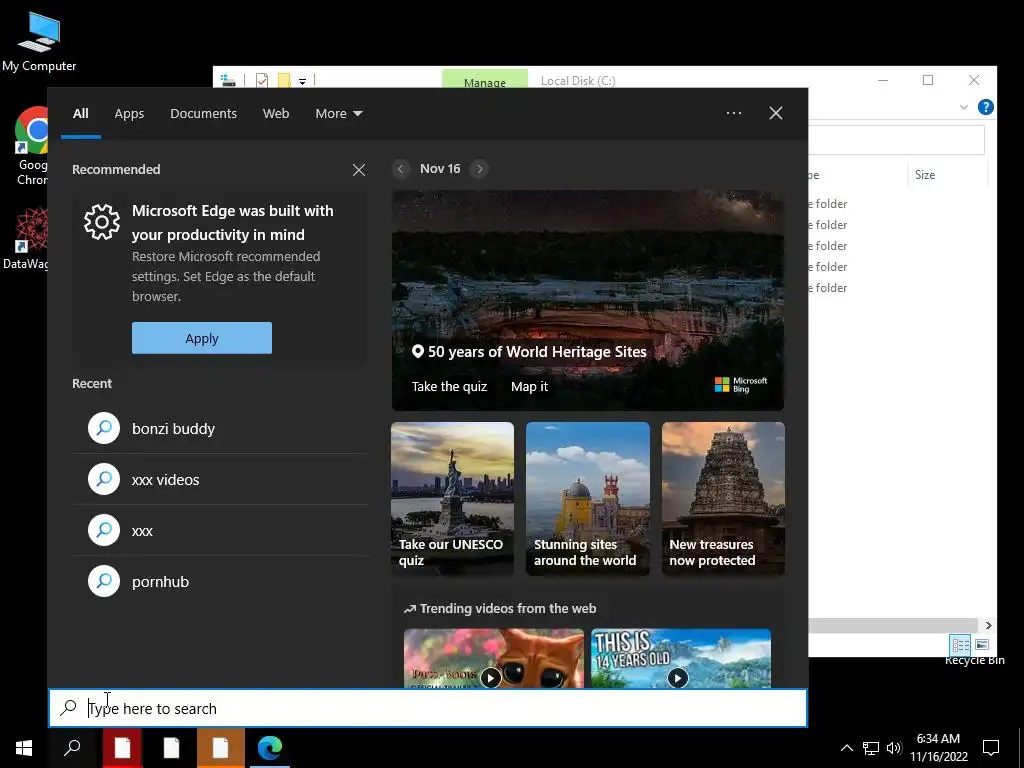Open the network status tray icon
Viewport: 1024px width, 768px height.
tap(871, 748)
